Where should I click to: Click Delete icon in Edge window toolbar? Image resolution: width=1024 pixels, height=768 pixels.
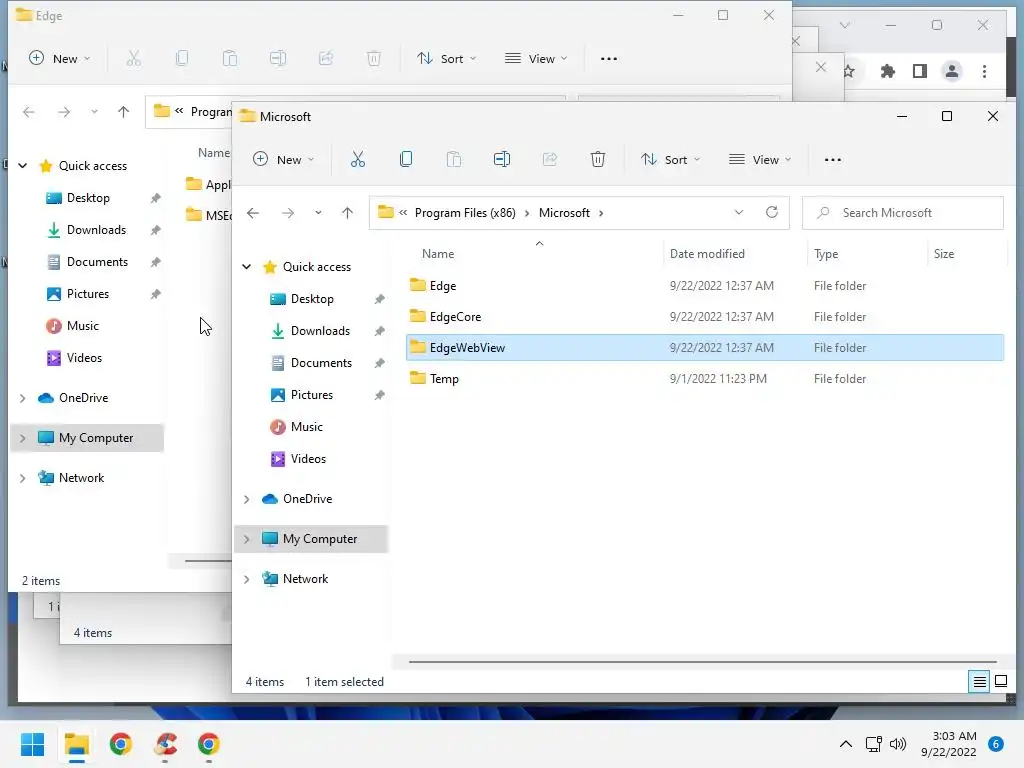[x=374, y=59]
